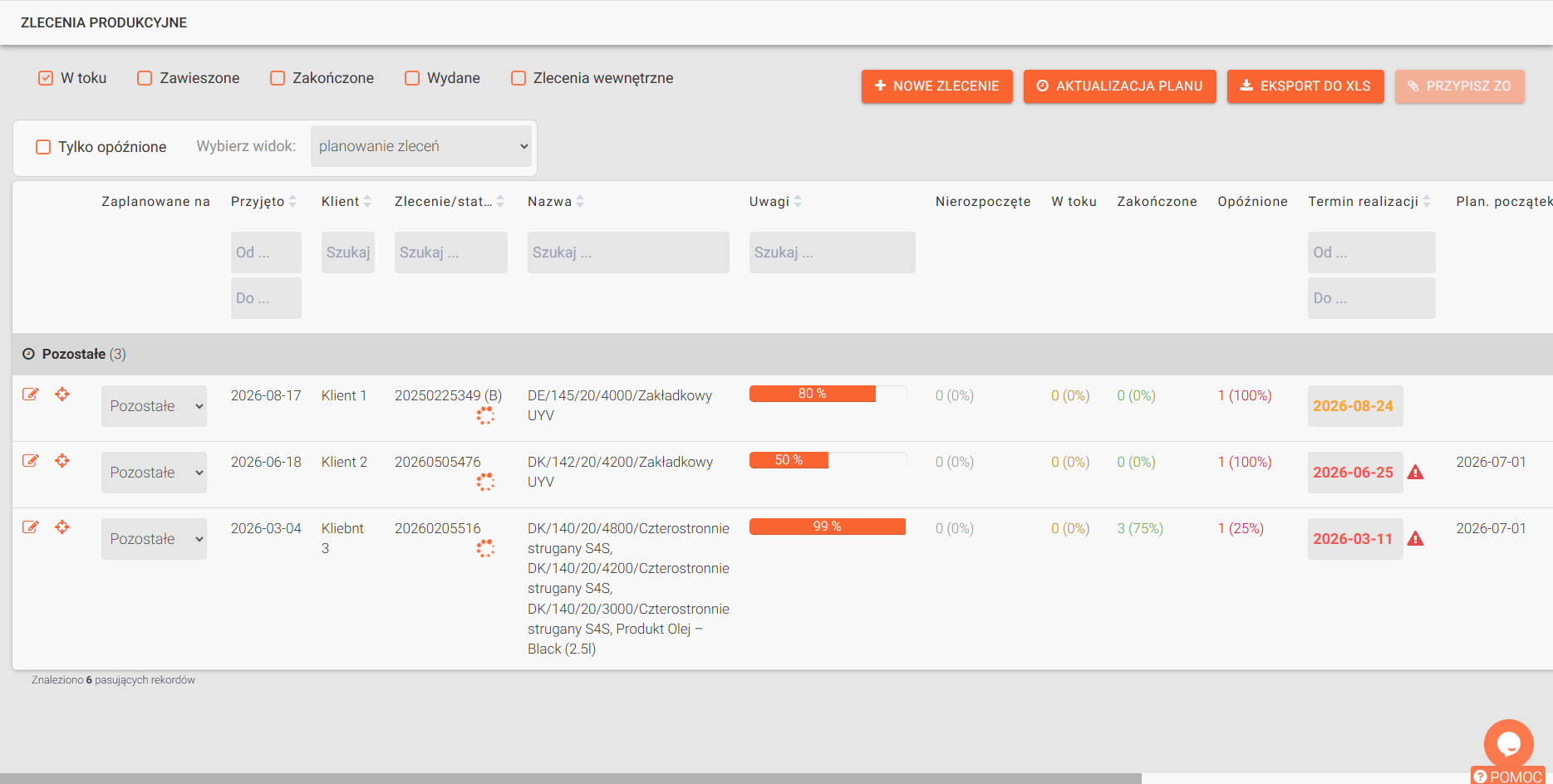
Task: Focus the Nazwa Szukaj search field
Action: [x=628, y=252]
